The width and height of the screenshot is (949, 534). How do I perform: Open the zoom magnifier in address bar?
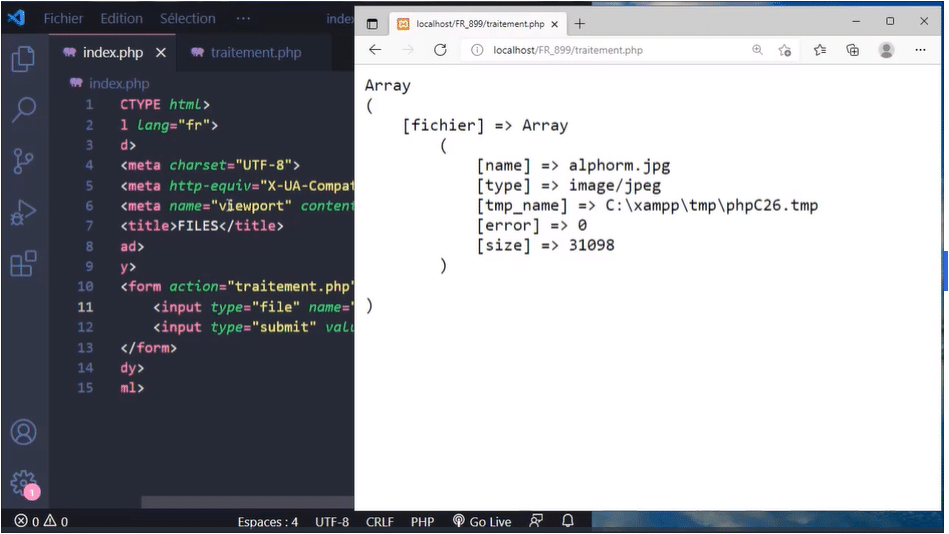757,50
